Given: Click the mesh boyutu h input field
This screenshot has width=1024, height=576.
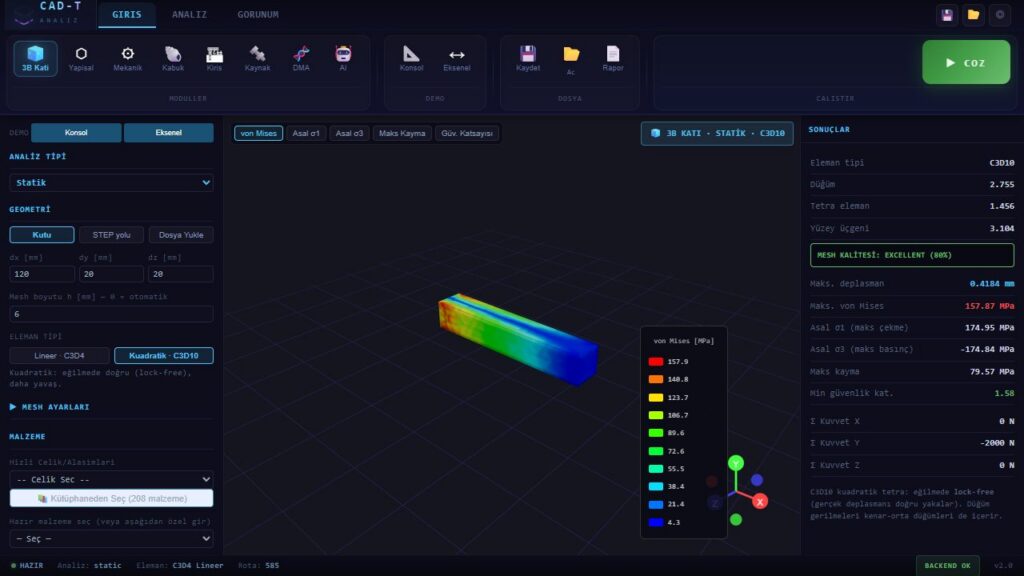Looking at the screenshot, I should point(111,314).
